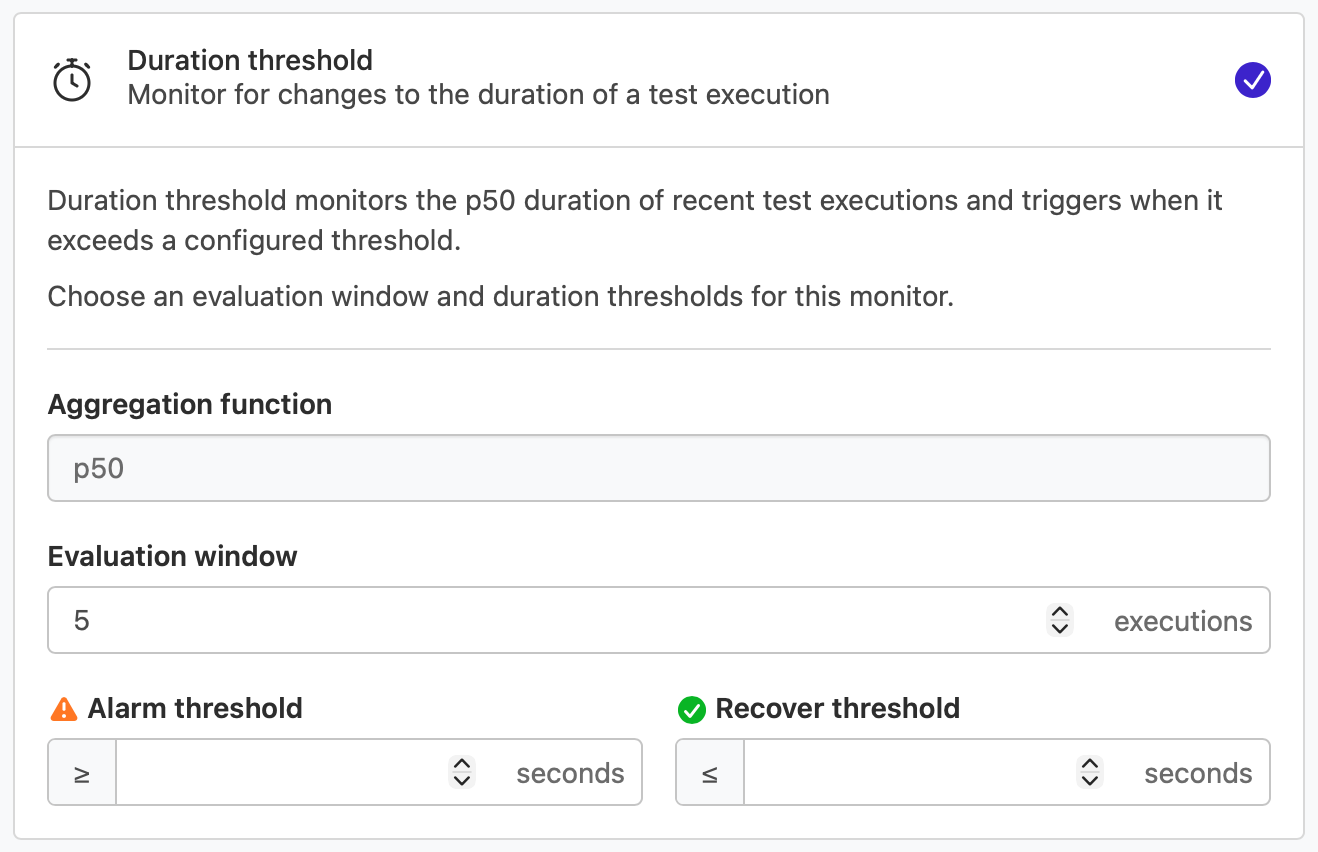Click inside the Alarm threshold input field
1318x852 pixels.
tap(280, 771)
